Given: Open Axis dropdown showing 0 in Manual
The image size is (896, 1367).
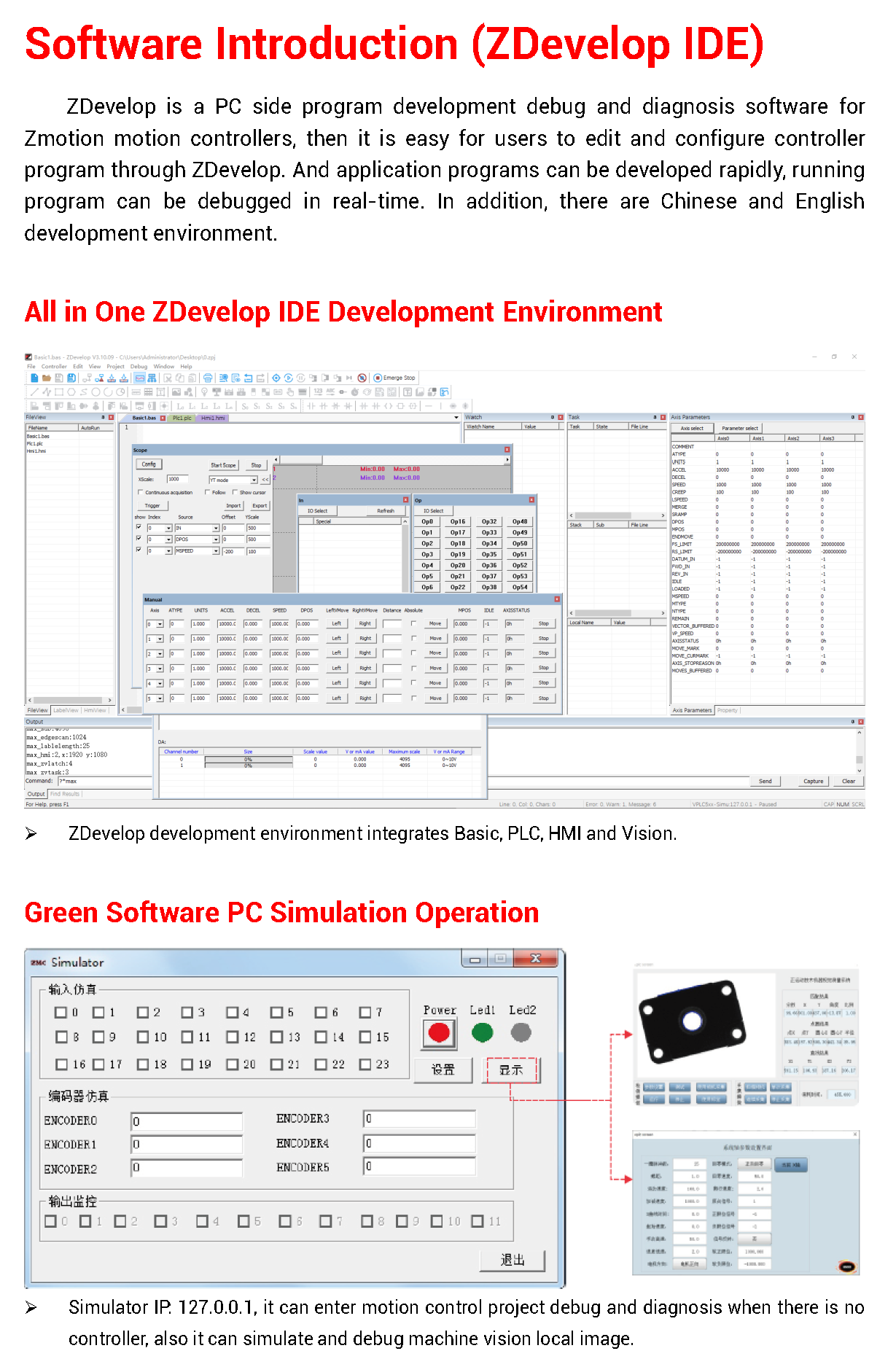Looking at the screenshot, I should pos(160,625).
